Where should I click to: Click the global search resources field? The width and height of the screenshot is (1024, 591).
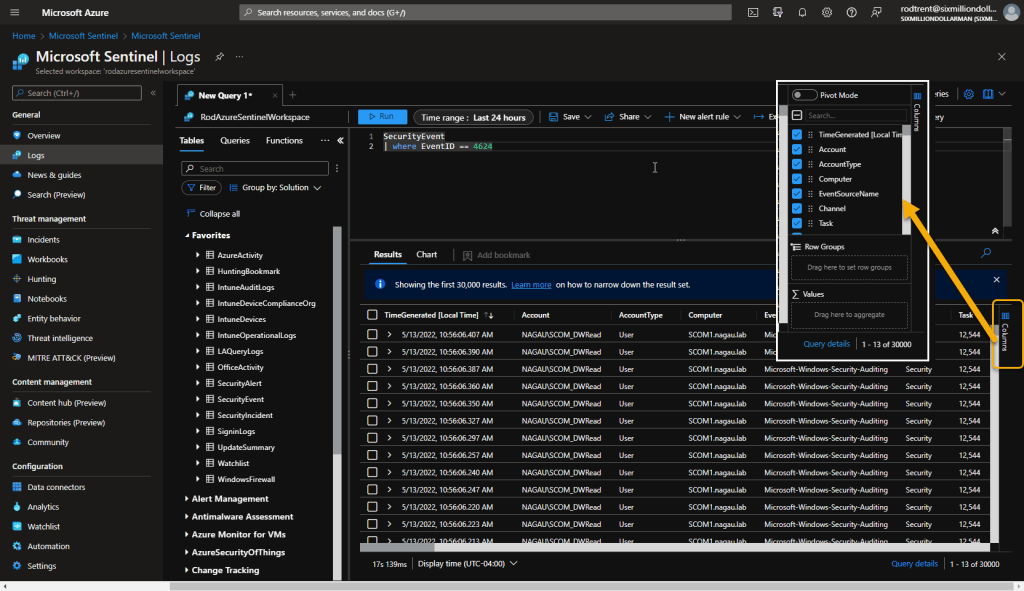pyautogui.click(x=485, y=12)
